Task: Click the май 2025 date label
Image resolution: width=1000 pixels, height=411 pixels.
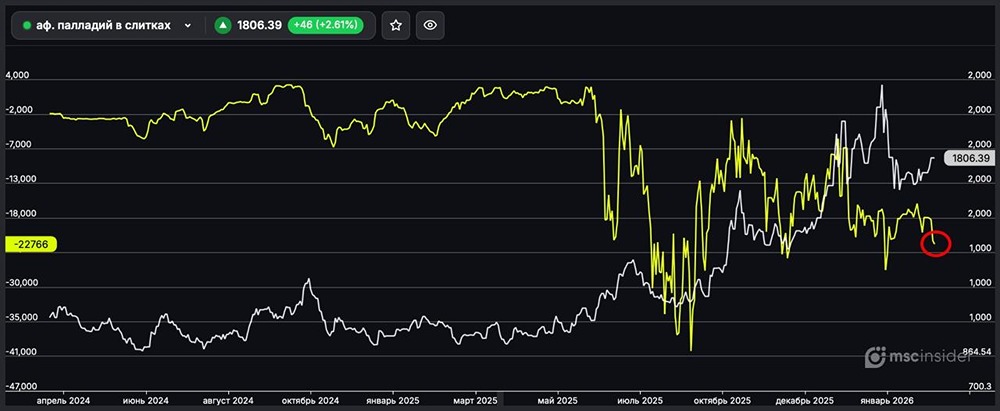Action: click(x=557, y=401)
